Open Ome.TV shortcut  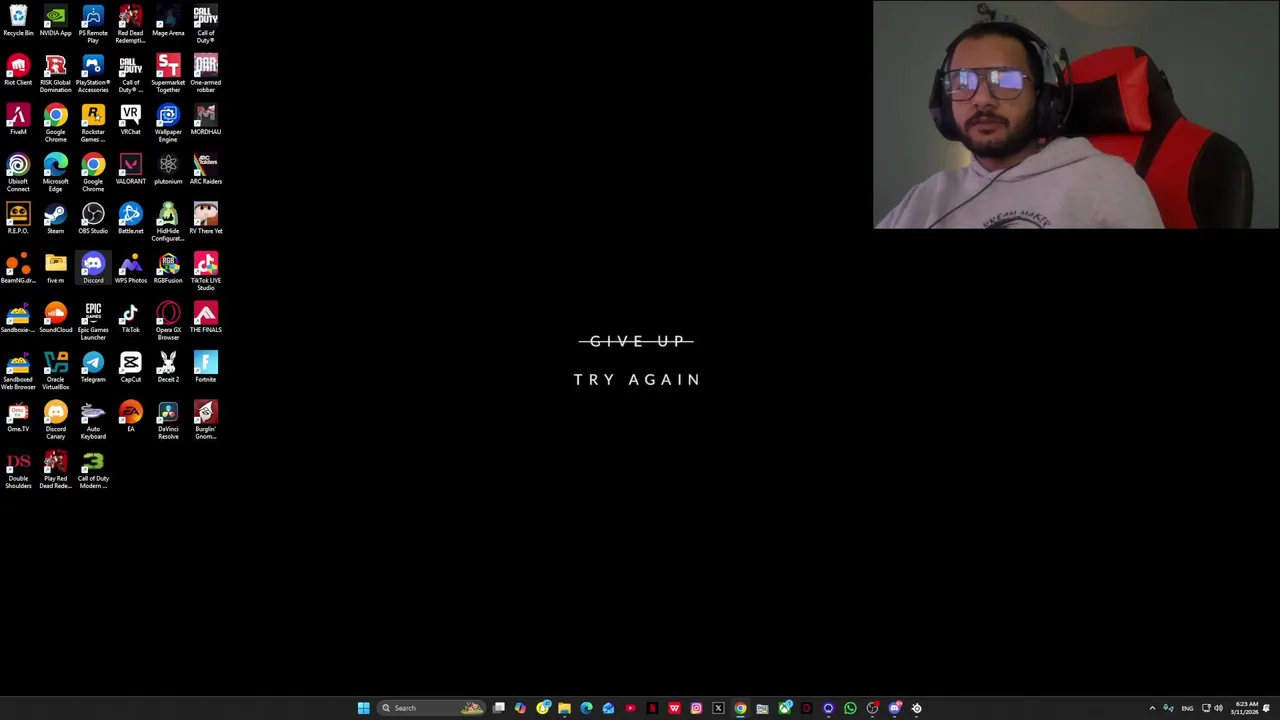tap(18, 417)
